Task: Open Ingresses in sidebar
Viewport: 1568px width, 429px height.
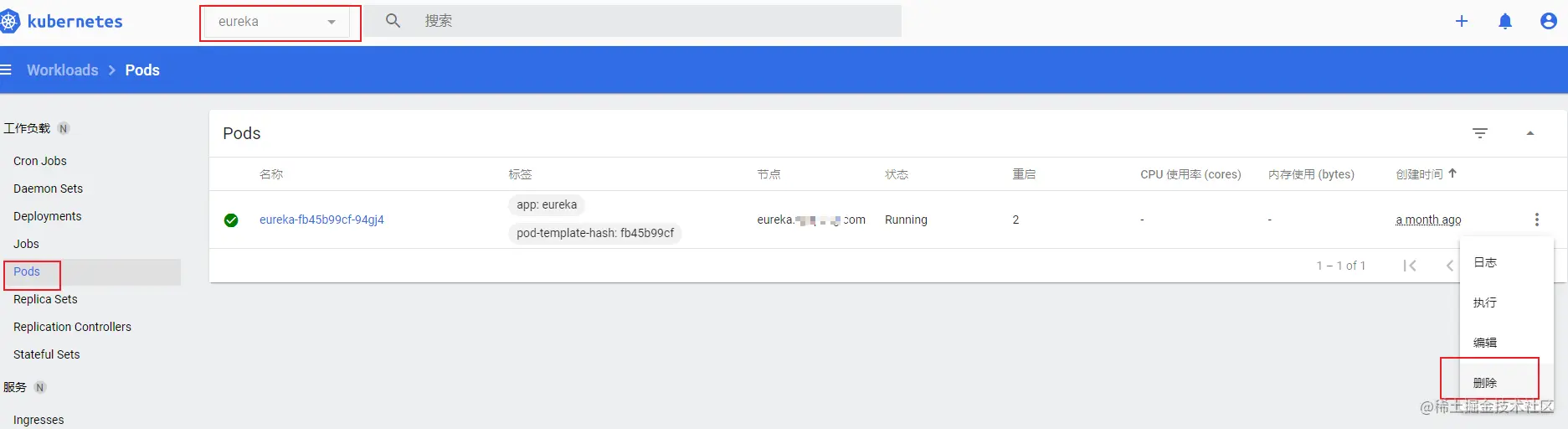Action: (39, 420)
